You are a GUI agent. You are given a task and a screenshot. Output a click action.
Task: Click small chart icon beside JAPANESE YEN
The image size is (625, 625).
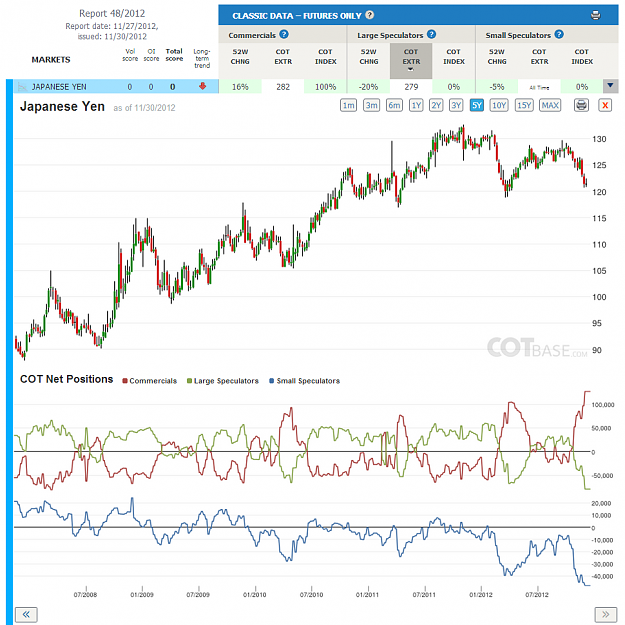[23, 86]
